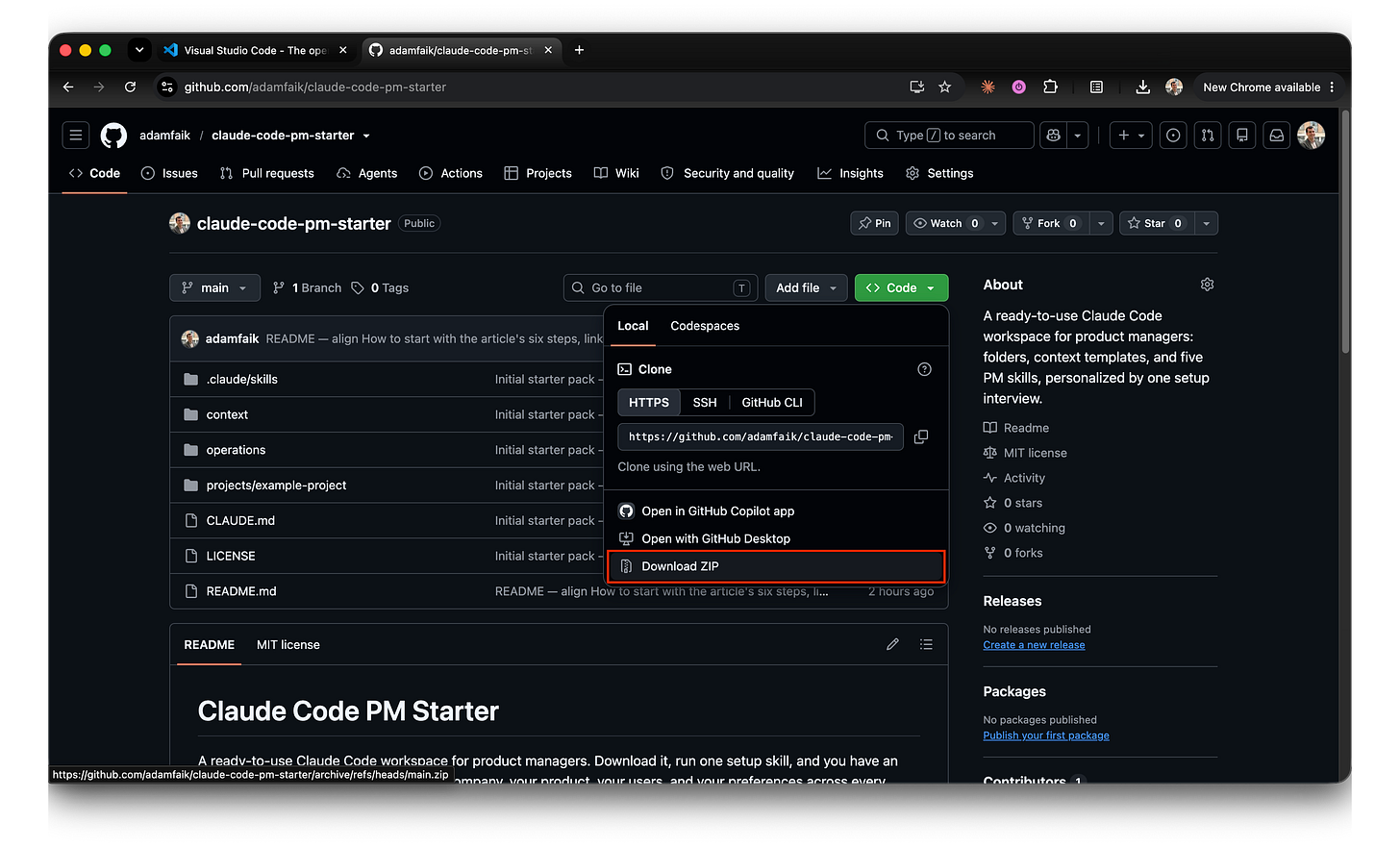Edit the README with the pencil icon

tap(892, 644)
